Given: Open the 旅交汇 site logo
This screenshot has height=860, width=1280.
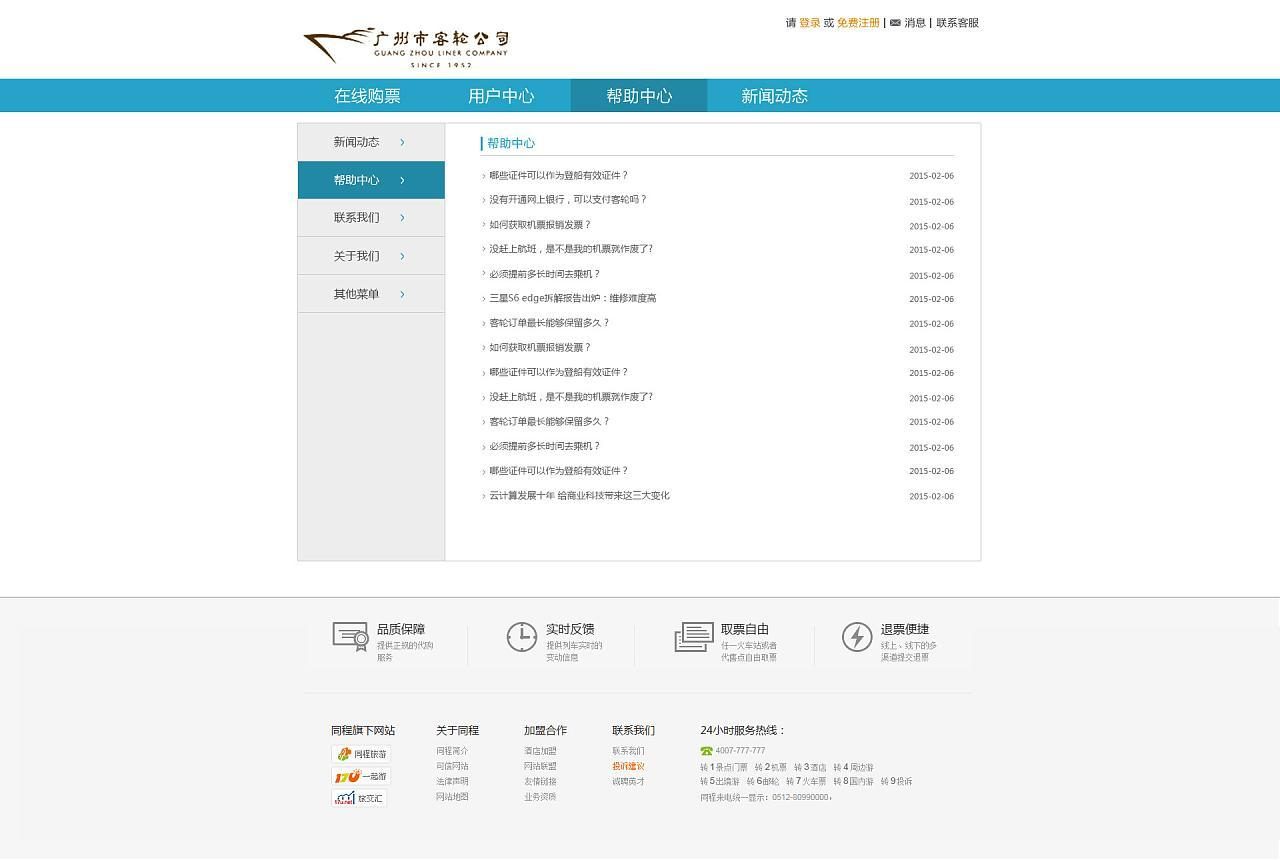Looking at the screenshot, I should [x=359, y=798].
